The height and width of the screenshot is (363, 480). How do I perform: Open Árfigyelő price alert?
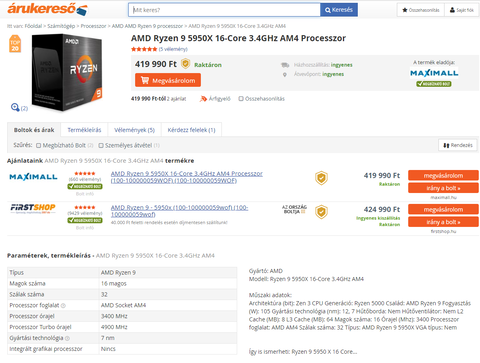pos(215,99)
